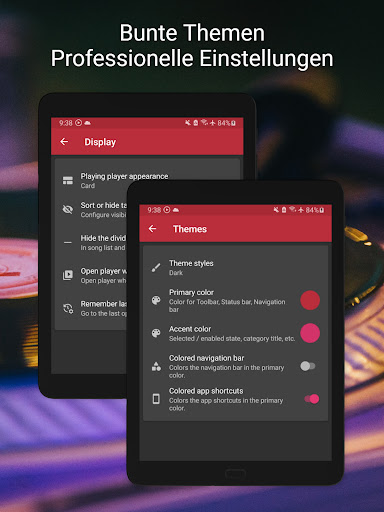384x512 pixels.
Task: Disable the Colored app shortcuts switch
Action: click(x=312, y=399)
